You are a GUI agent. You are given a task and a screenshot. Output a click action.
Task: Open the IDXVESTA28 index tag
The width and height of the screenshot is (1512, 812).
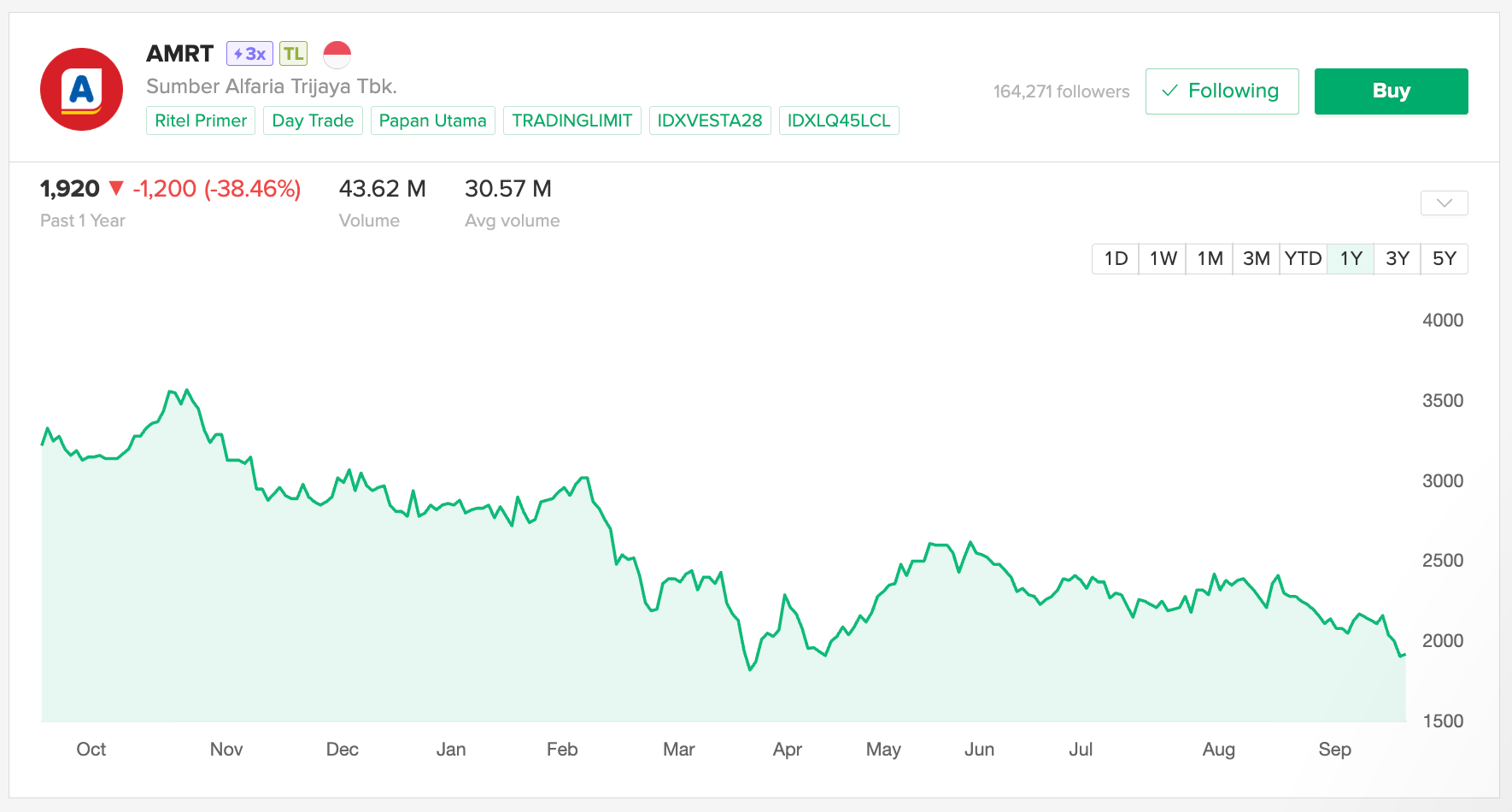tap(710, 121)
